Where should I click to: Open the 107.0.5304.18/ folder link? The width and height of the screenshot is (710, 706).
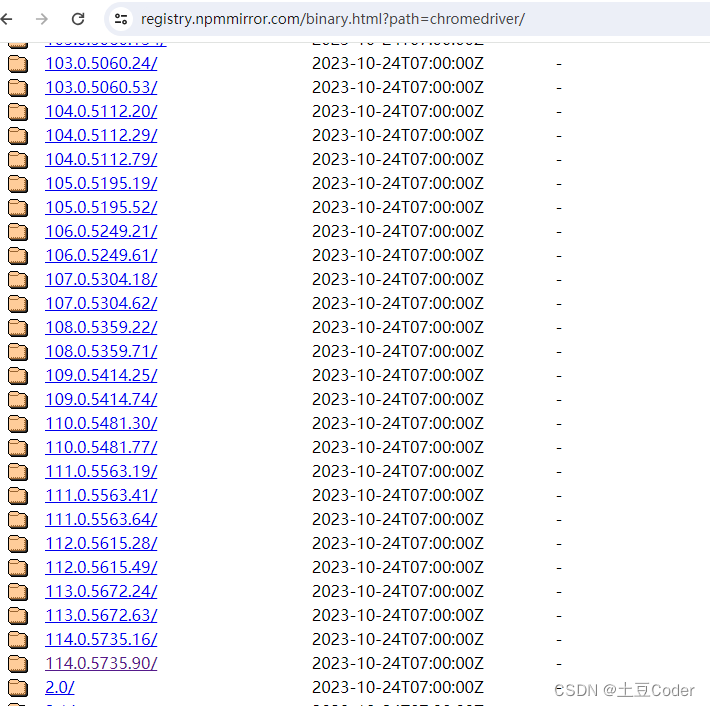[x=101, y=279]
